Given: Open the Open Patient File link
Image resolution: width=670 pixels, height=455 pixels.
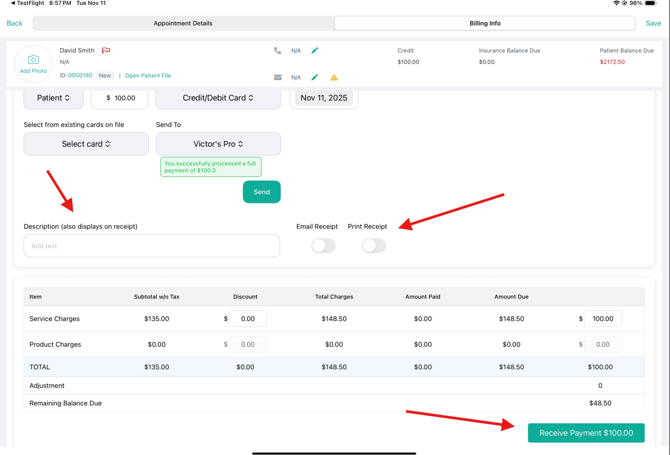Looking at the screenshot, I should [x=148, y=75].
